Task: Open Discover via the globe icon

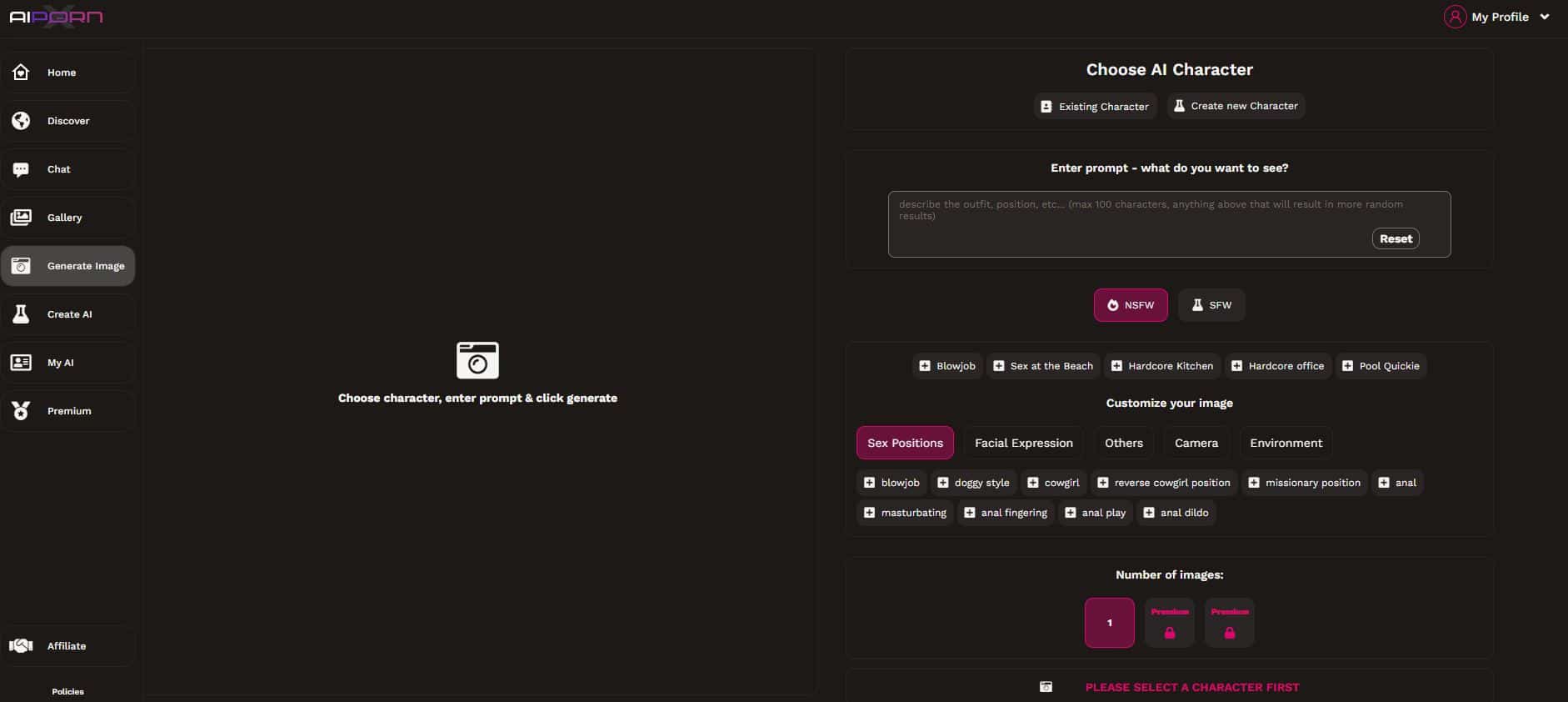Action: click(x=21, y=121)
